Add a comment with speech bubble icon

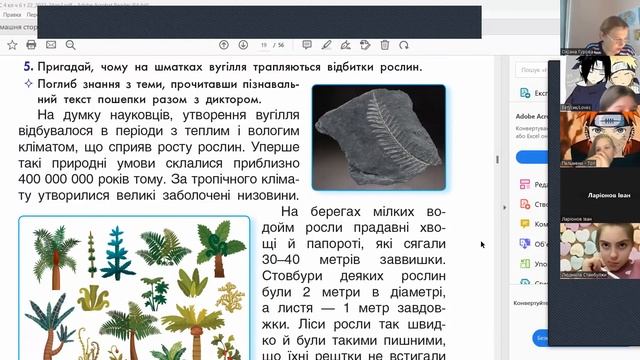(x=307, y=45)
